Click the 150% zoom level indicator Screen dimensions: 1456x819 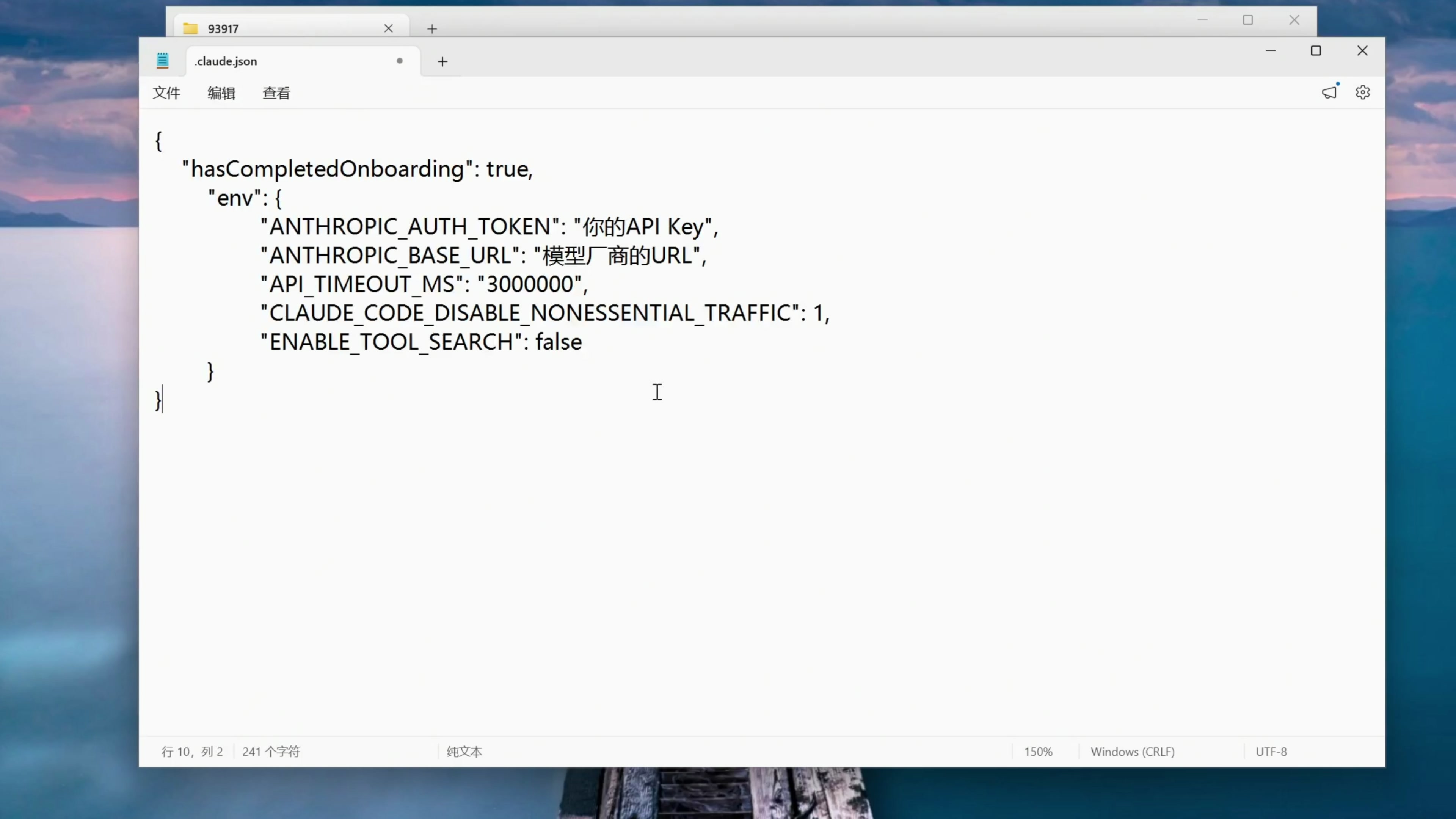point(1038,752)
